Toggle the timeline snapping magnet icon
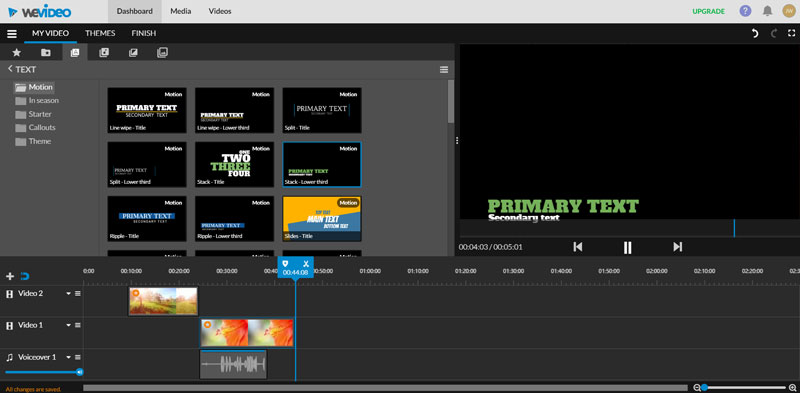Screen dimensions: 800x393 point(25,276)
